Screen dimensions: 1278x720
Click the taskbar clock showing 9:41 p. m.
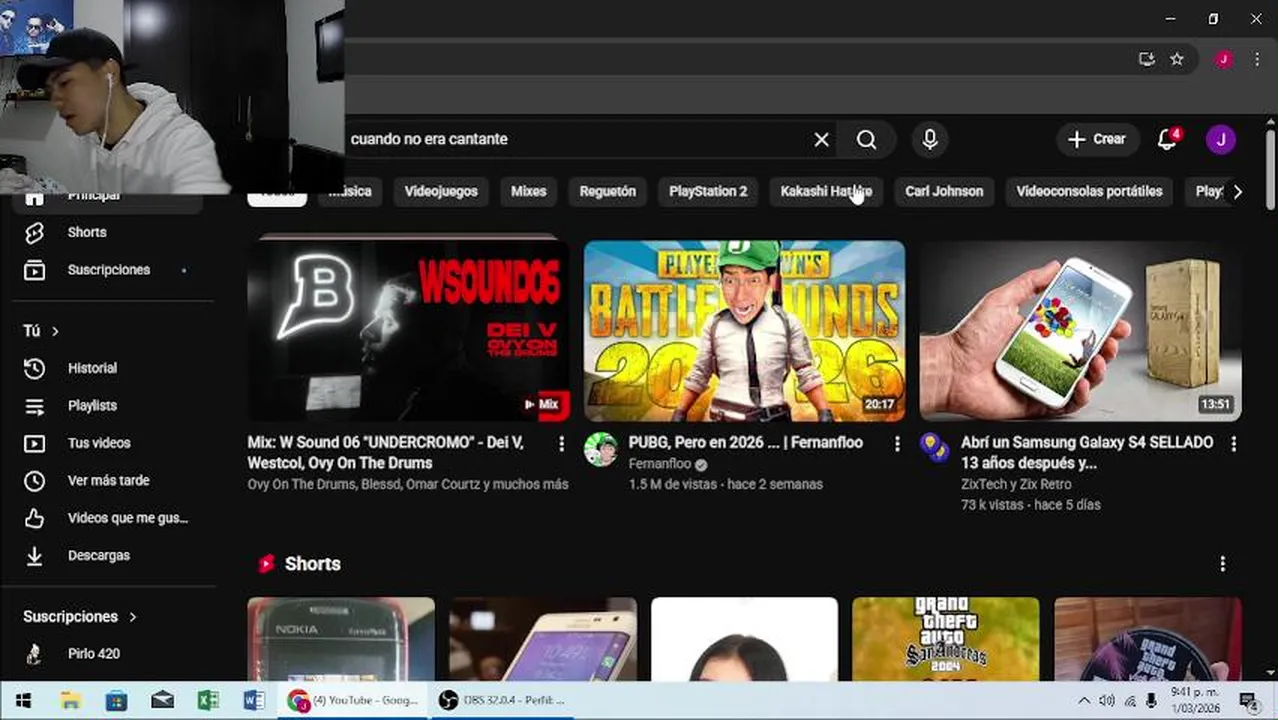1194,701
